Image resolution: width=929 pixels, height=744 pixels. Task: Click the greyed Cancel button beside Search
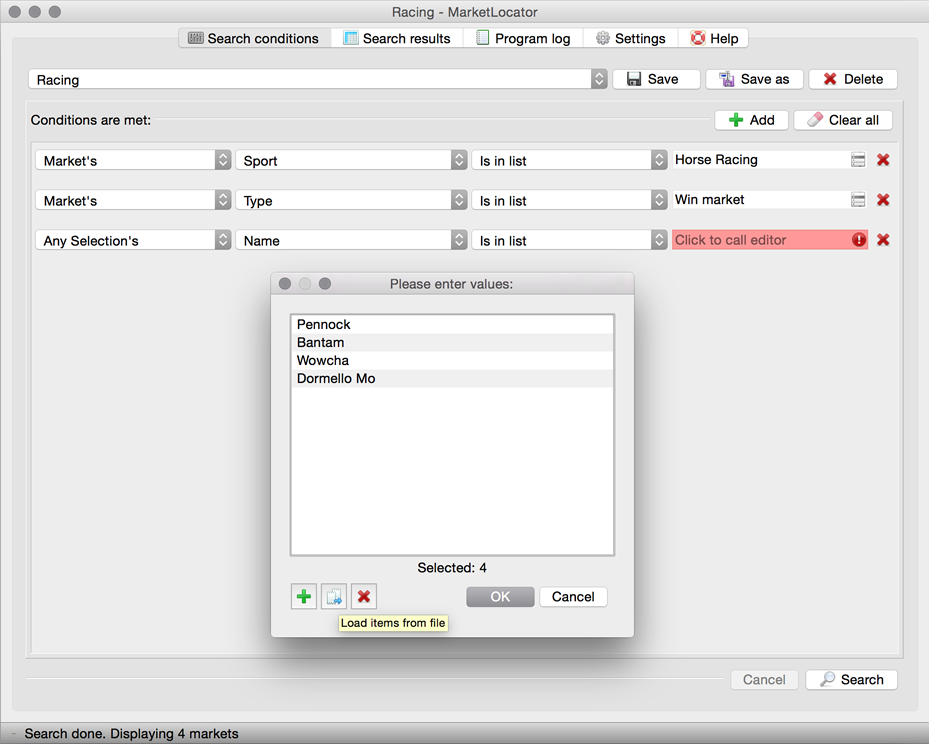[764, 679]
